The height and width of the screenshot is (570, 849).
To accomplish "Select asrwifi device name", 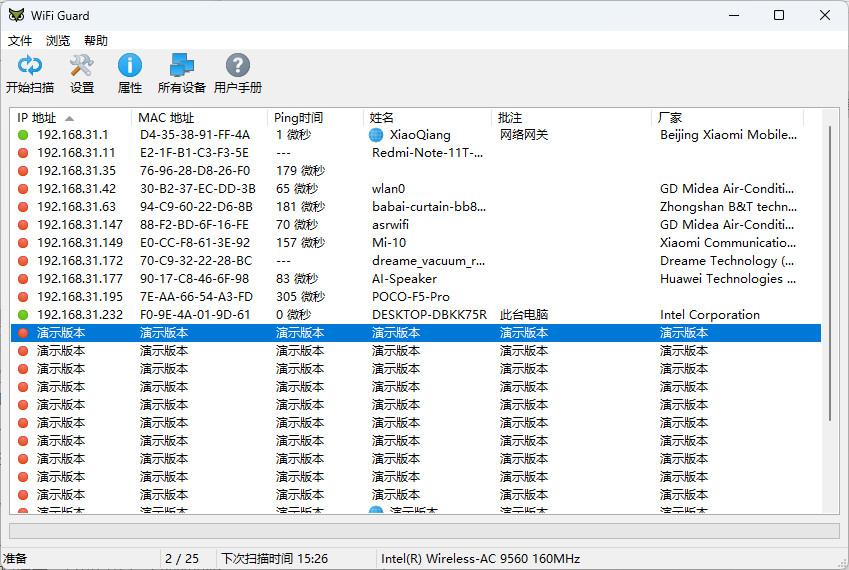I will pos(390,225).
